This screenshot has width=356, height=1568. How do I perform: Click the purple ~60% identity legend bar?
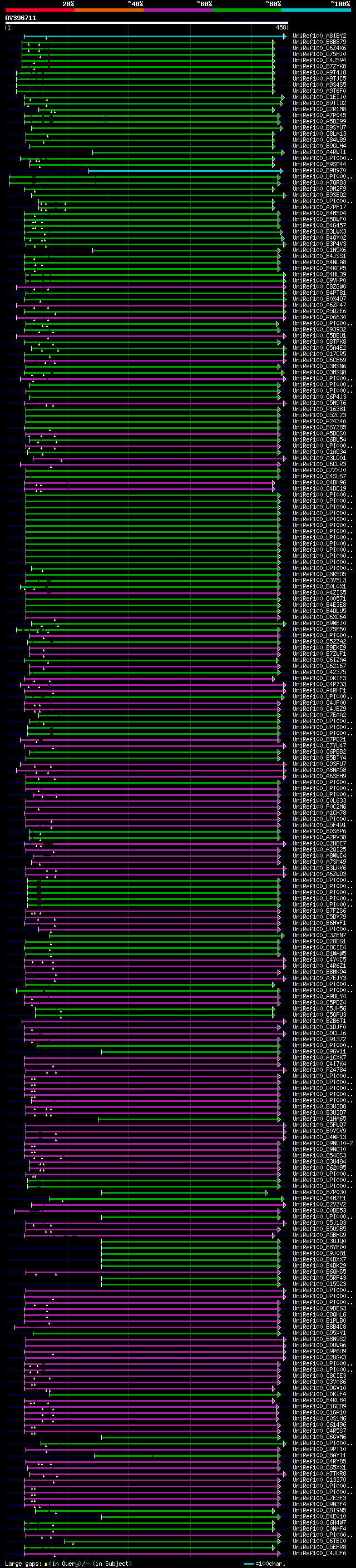(x=177, y=10)
